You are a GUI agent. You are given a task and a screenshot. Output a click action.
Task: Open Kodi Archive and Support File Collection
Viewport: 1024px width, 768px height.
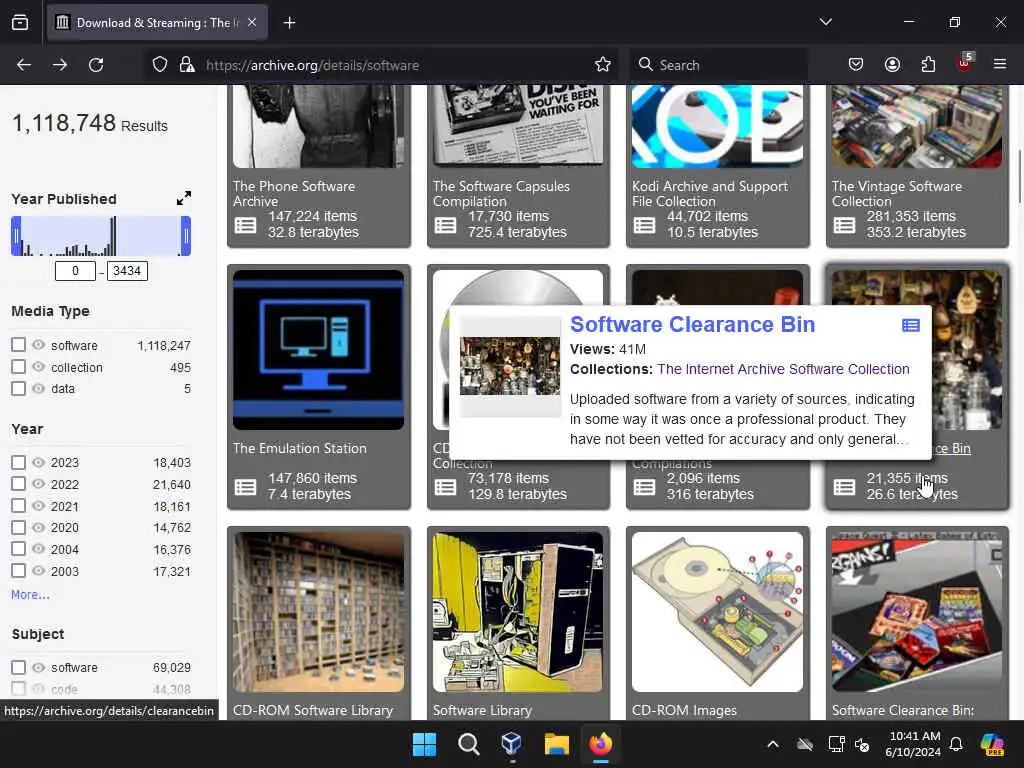[710, 194]
